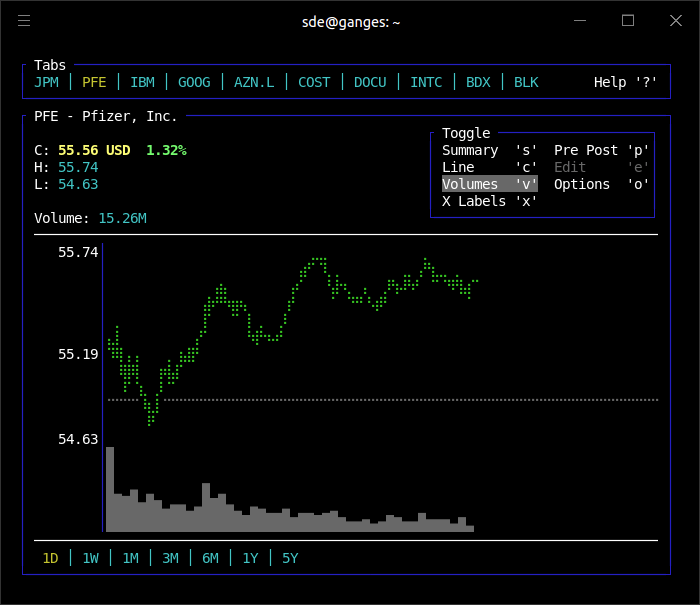
Task: Switch to the JPM stock tab
Action: click(x=46, y=83)
